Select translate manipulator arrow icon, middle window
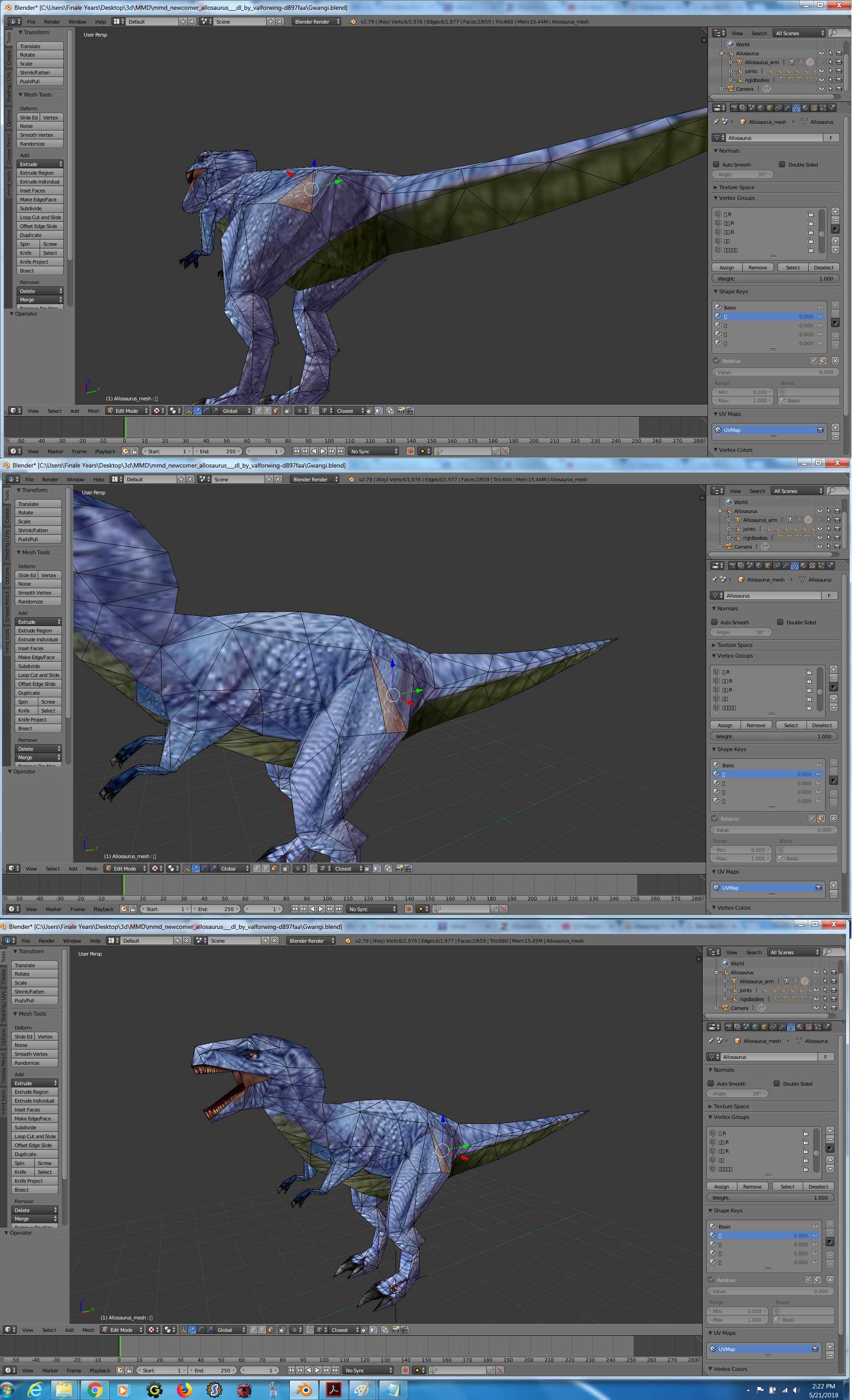Screen dimensions: 855x1400 point(195,868)
